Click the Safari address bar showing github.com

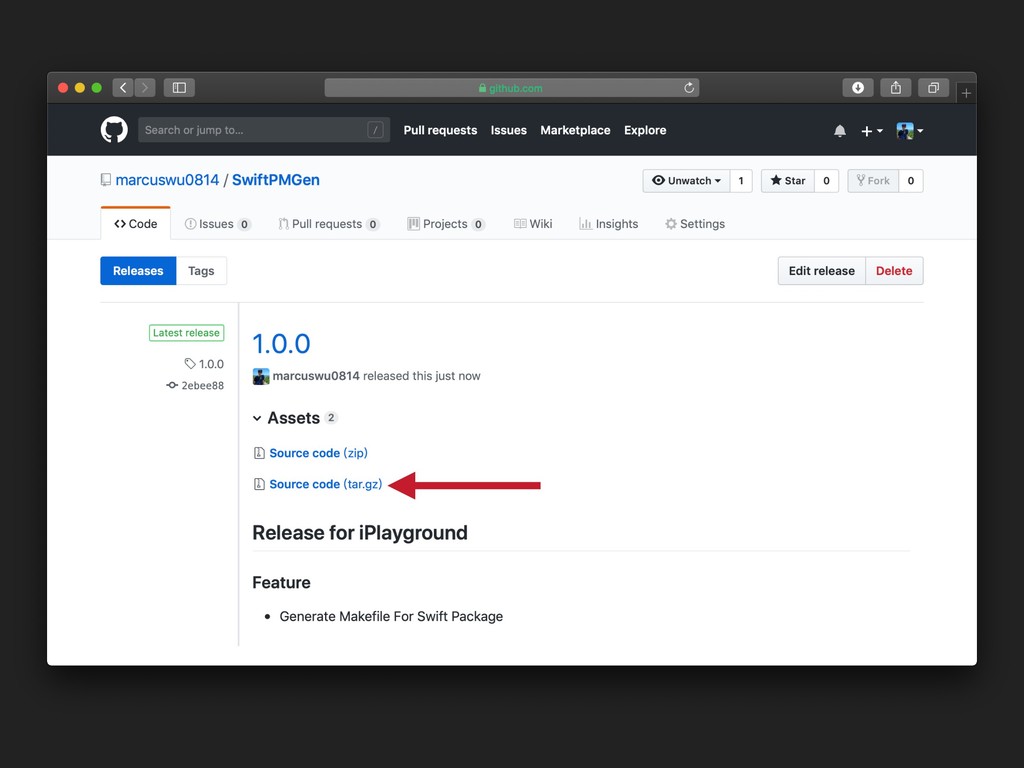[511, 88]
